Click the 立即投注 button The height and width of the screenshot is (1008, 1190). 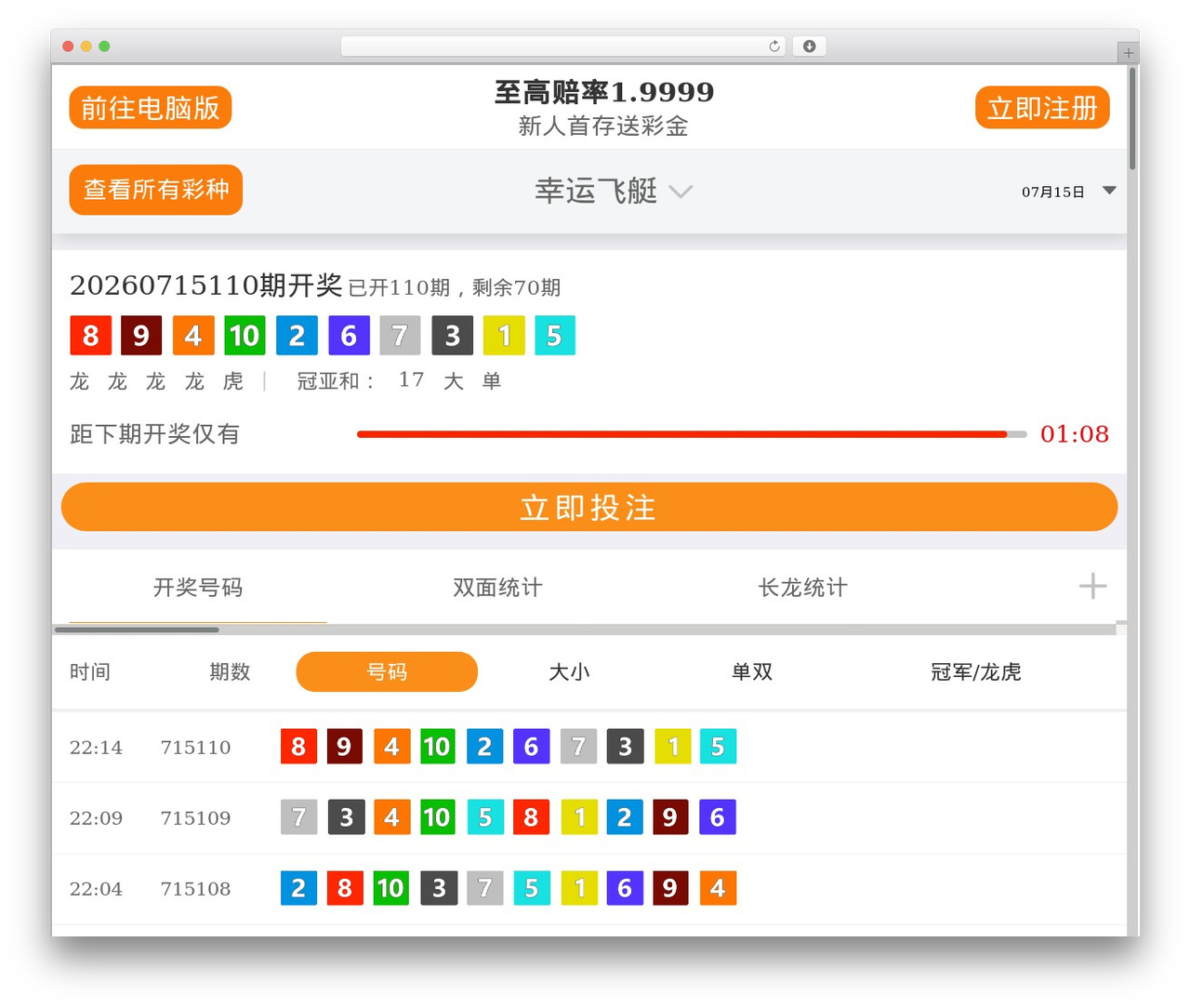[x=589, y=507]
